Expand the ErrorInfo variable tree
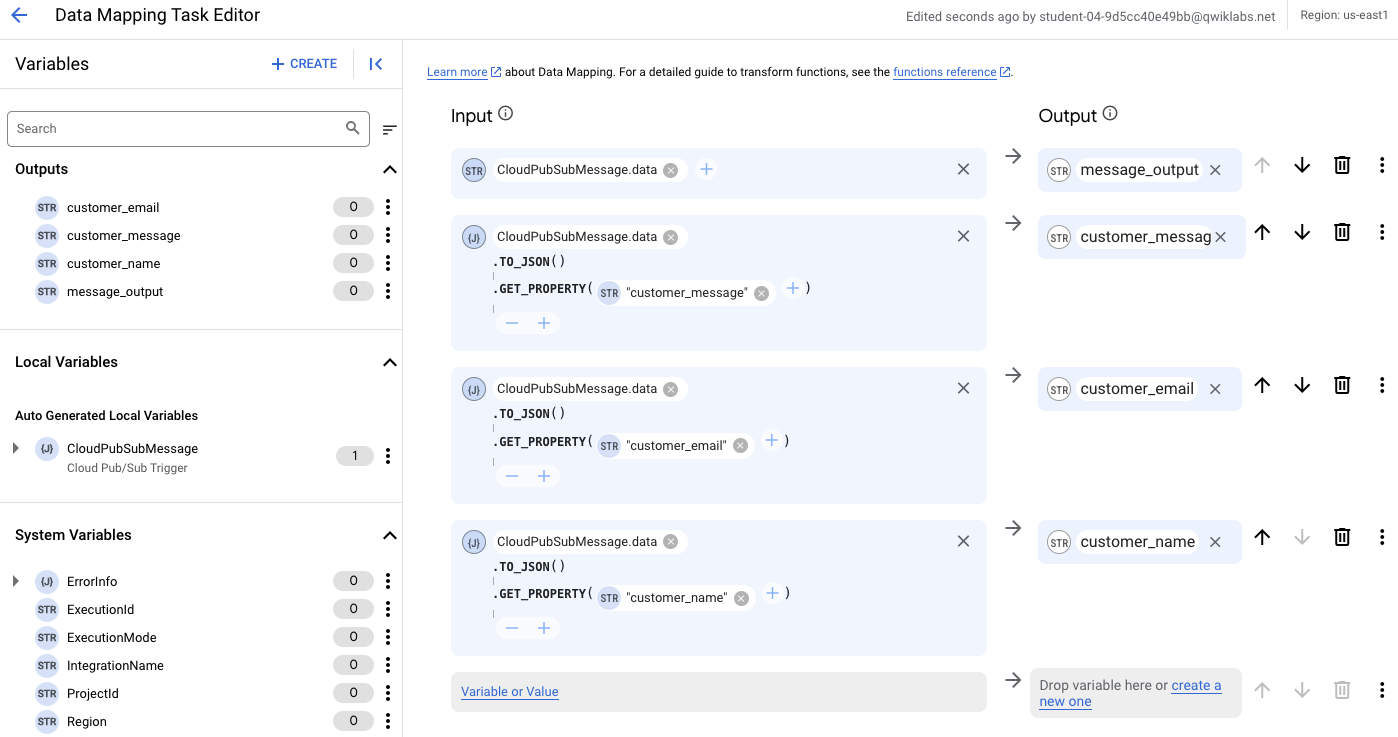1398x737 pixels. pyautogui.click(x=16, y=581)
